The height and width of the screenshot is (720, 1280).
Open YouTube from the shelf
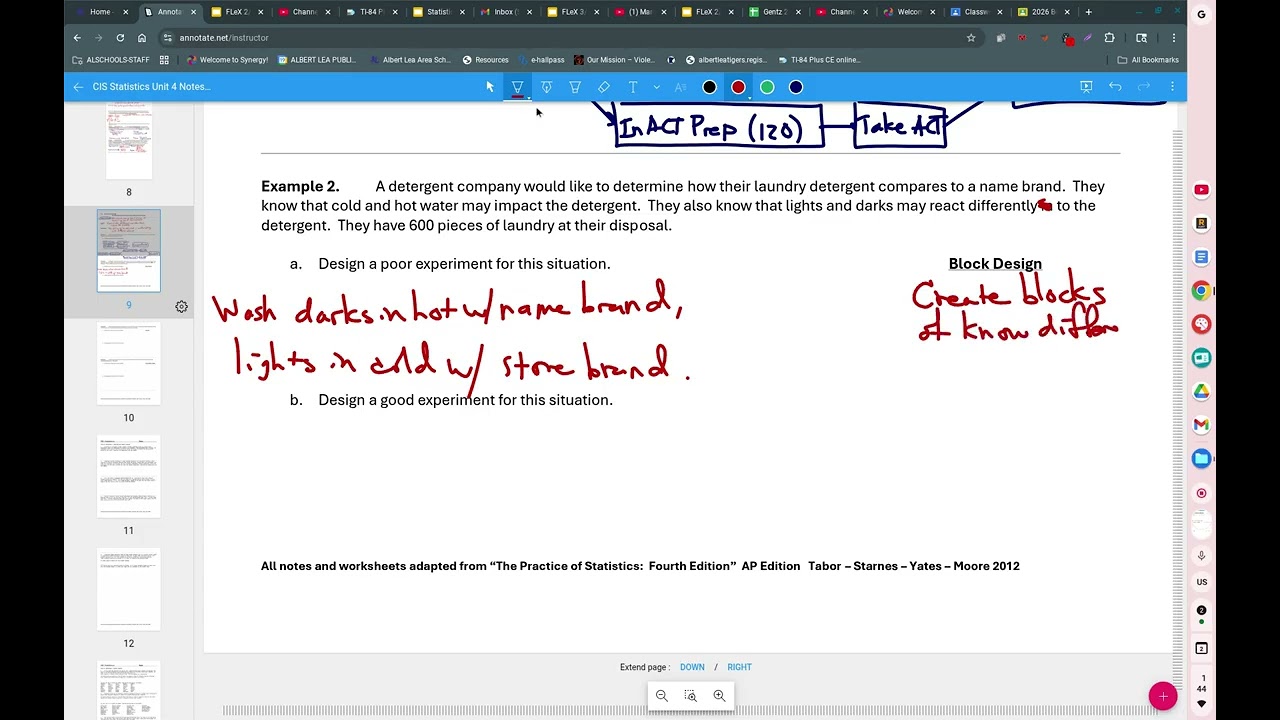click(1201, 190)
